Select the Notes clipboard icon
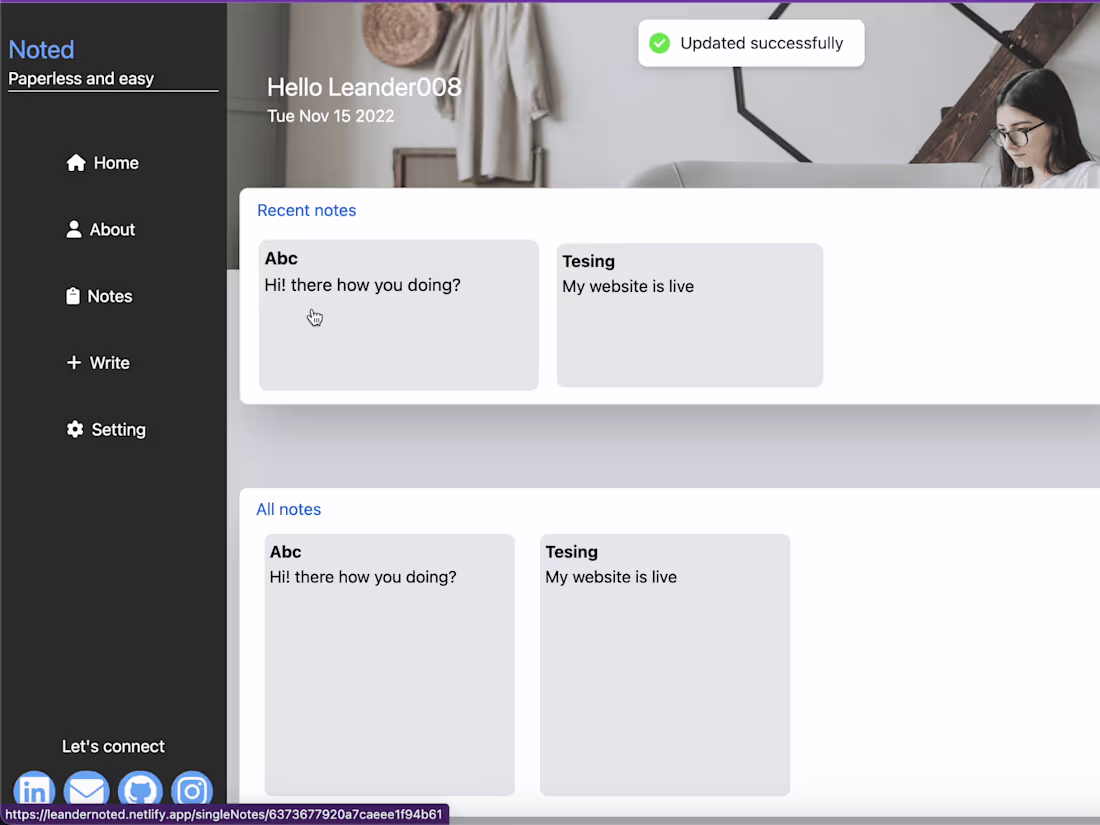The height and width of the screenshot is (825, 1100). tap(74, 296)
